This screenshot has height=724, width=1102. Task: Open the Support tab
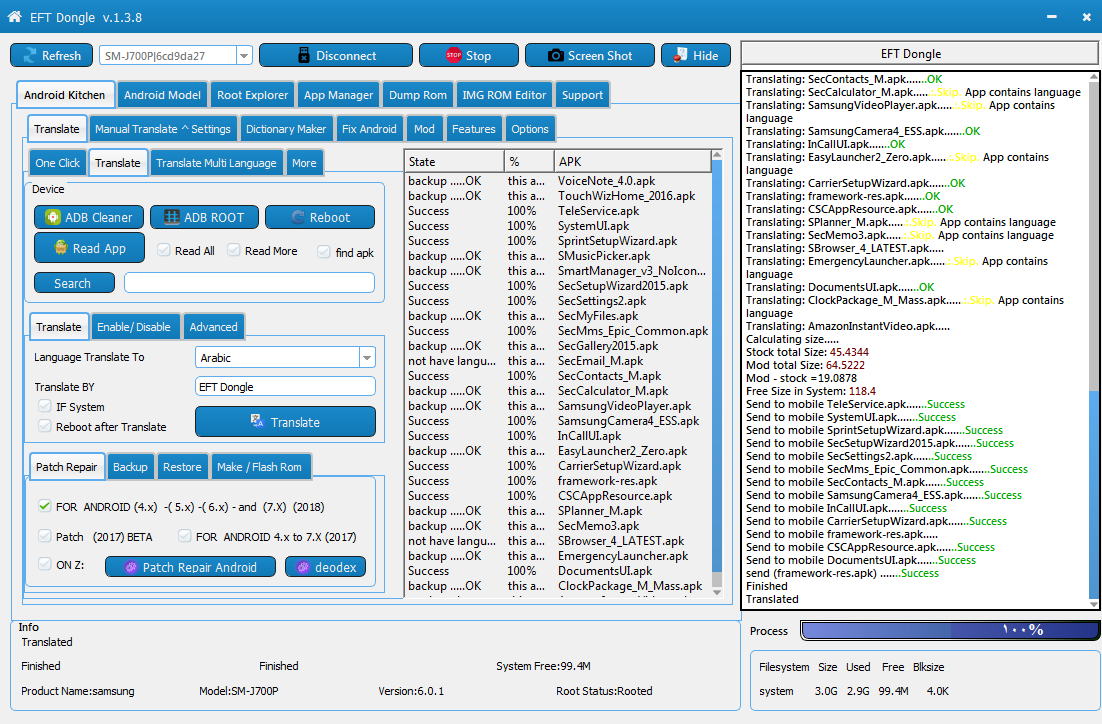pyautogui.click(x=582, y=95)
